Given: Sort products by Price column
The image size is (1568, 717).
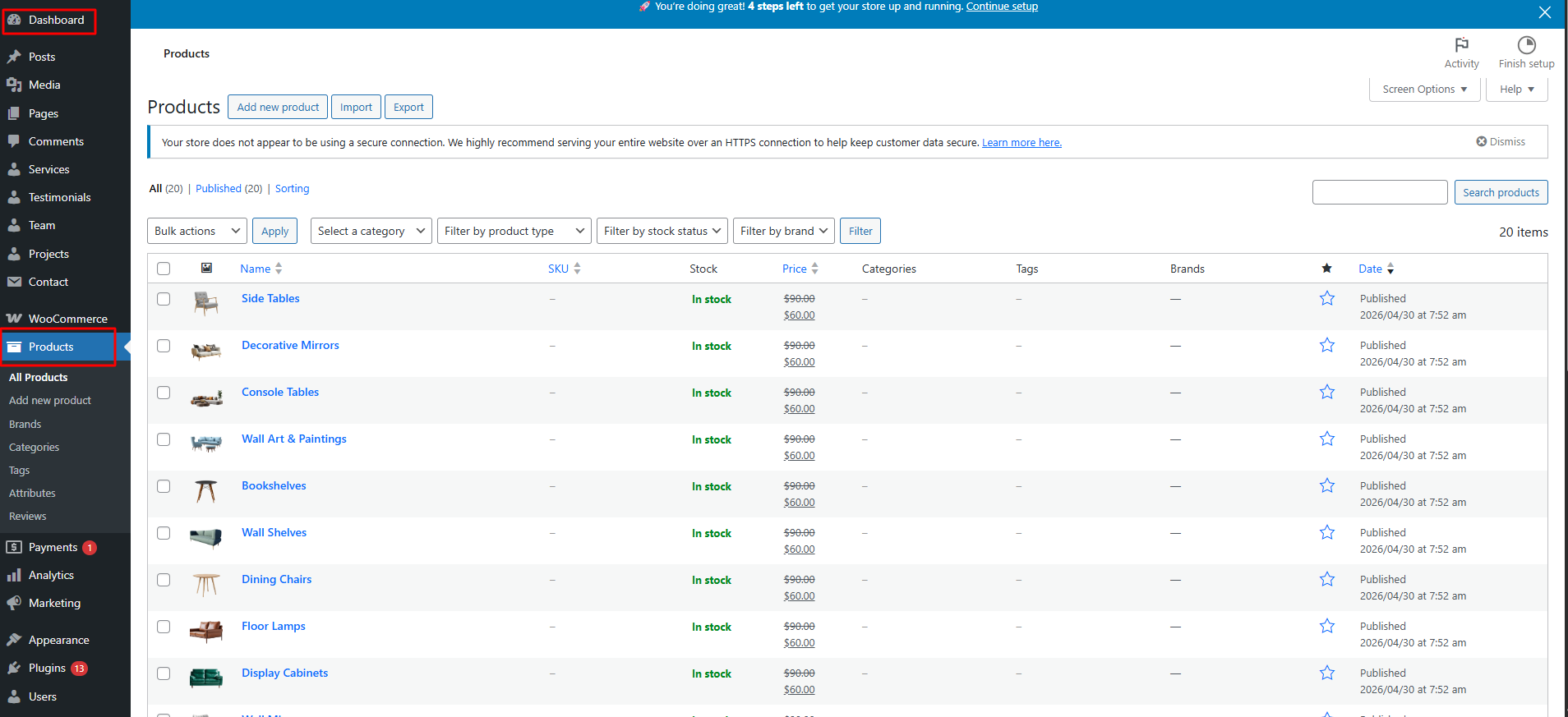Looking at the screenshot, I should (800, 269).
